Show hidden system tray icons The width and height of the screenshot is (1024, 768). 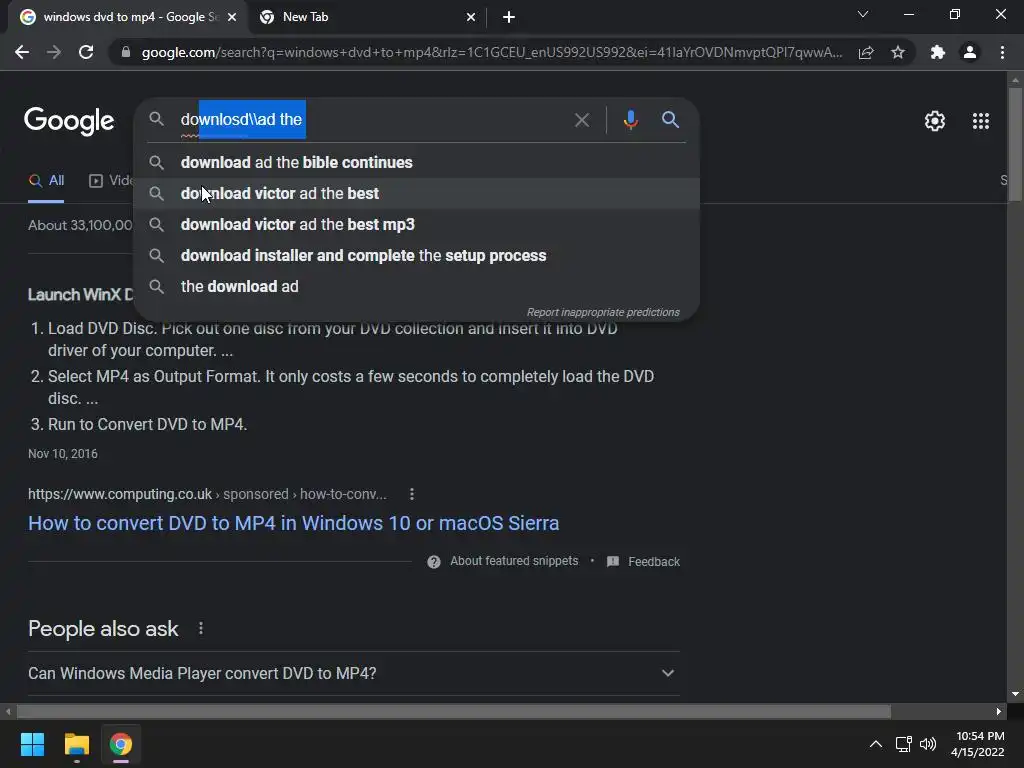[876, 744]
